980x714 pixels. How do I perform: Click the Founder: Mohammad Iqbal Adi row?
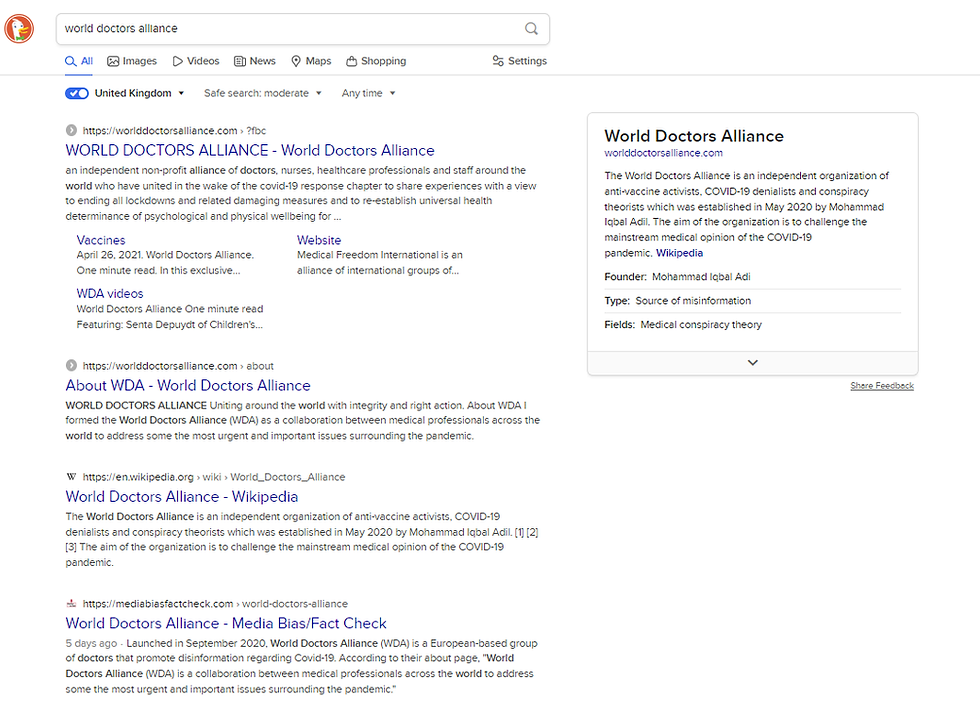click(x=752, y=277)
